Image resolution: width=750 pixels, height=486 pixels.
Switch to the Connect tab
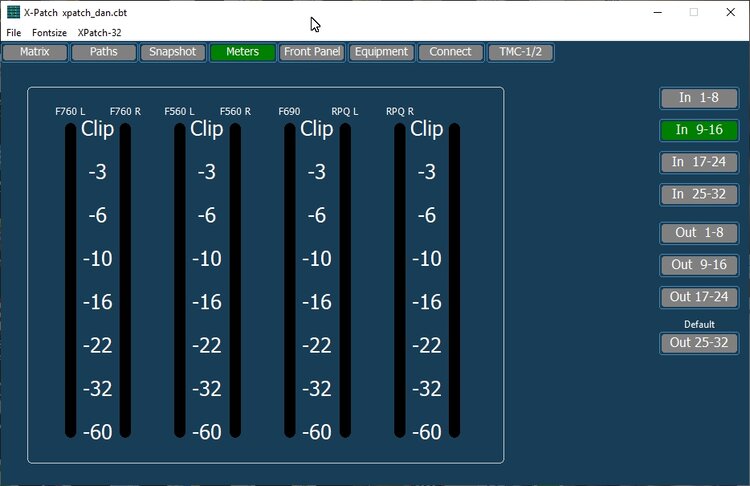tap(451, 52)
